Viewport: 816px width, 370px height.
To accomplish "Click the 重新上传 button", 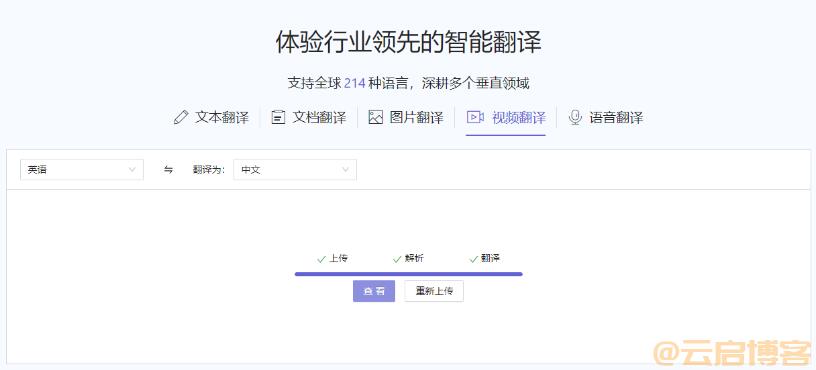I will (434, 291).
